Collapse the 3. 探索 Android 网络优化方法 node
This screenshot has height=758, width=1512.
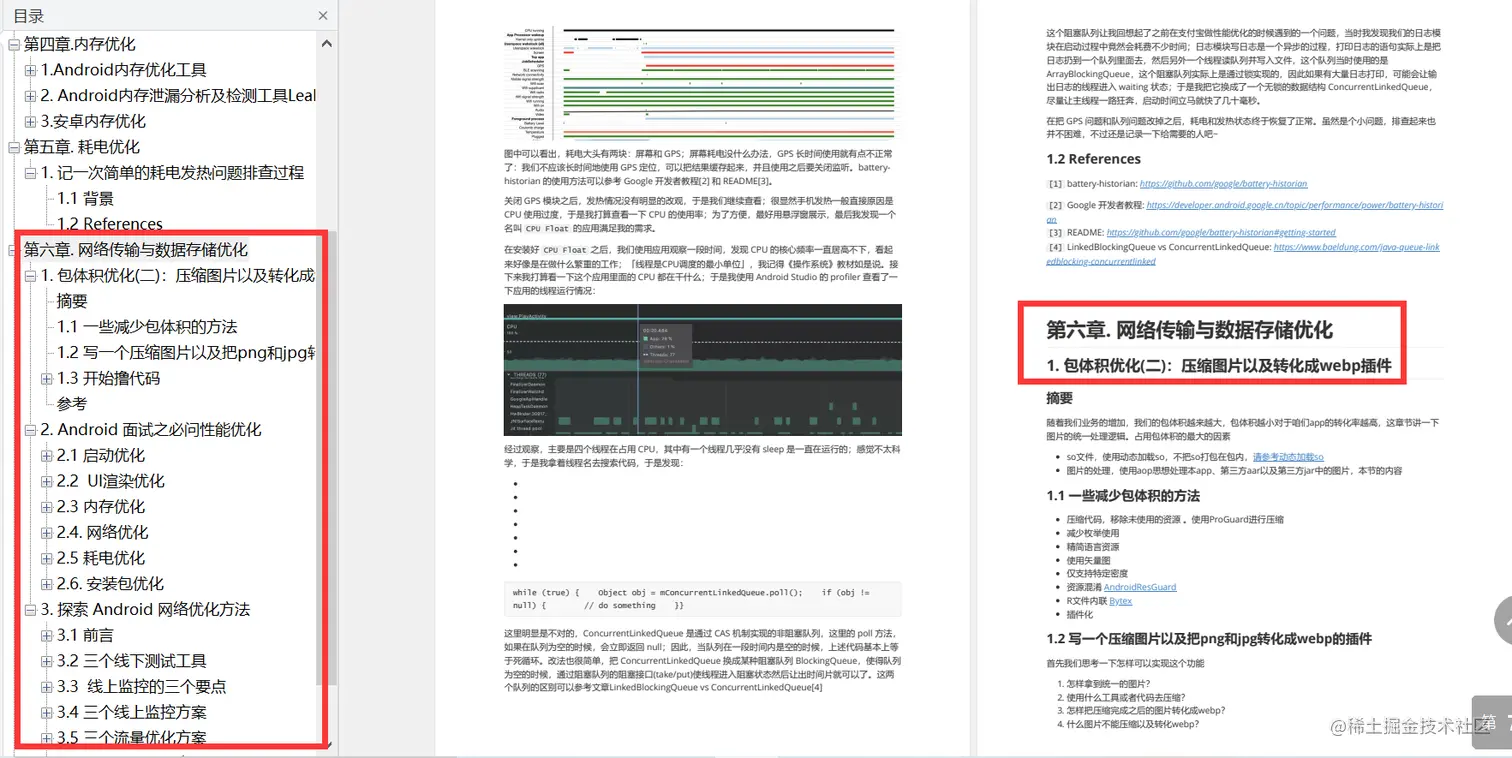pyautogui.click(x=30, y=610)
